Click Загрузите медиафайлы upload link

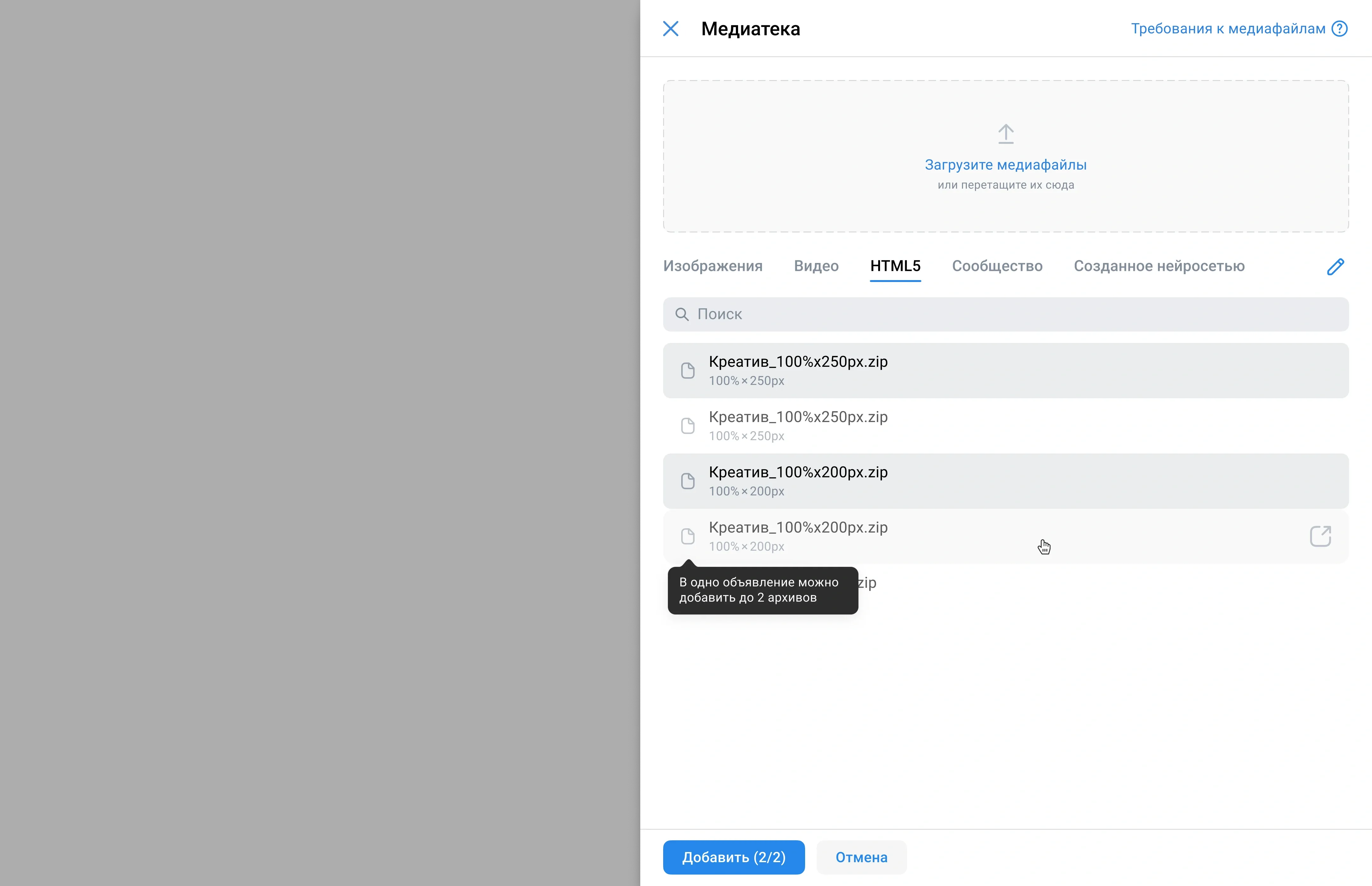click(1005, 165)
